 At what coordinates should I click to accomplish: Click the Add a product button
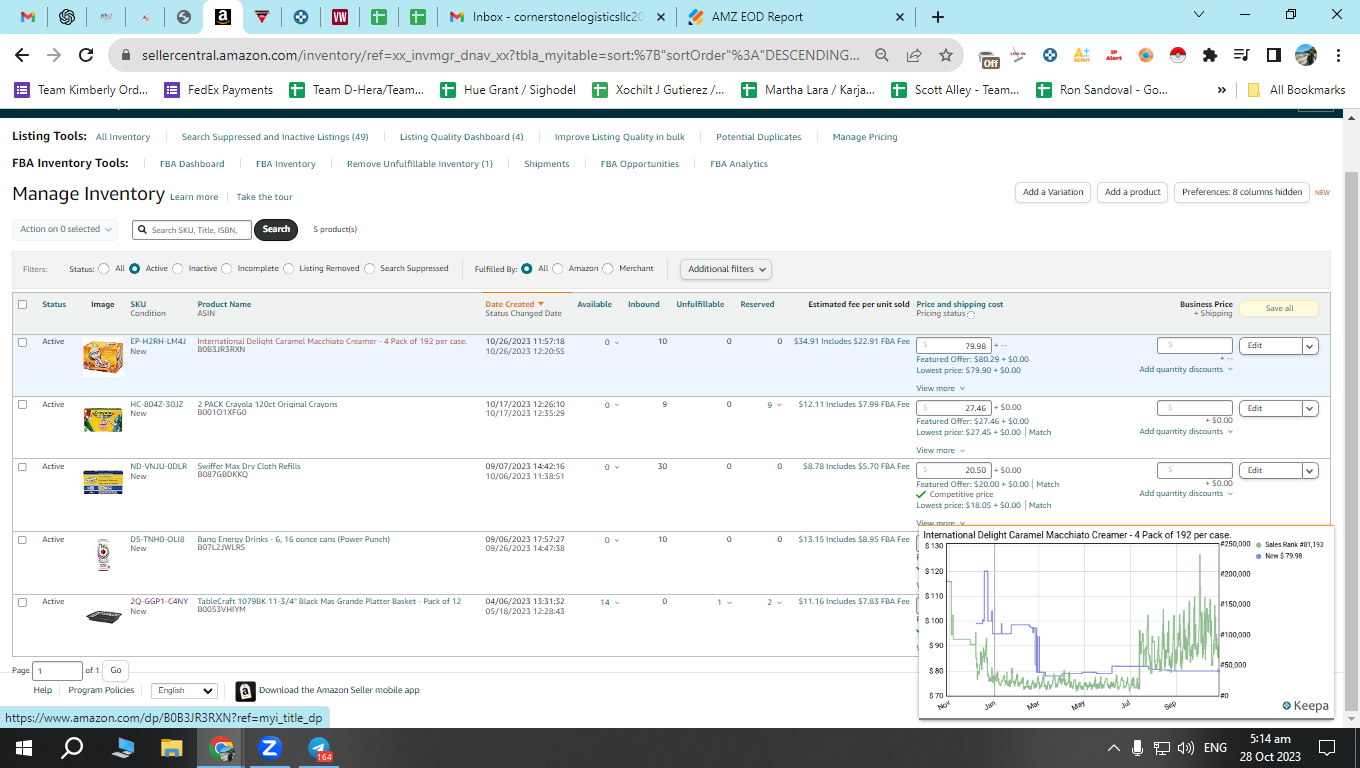click(x=1133, y=192)
